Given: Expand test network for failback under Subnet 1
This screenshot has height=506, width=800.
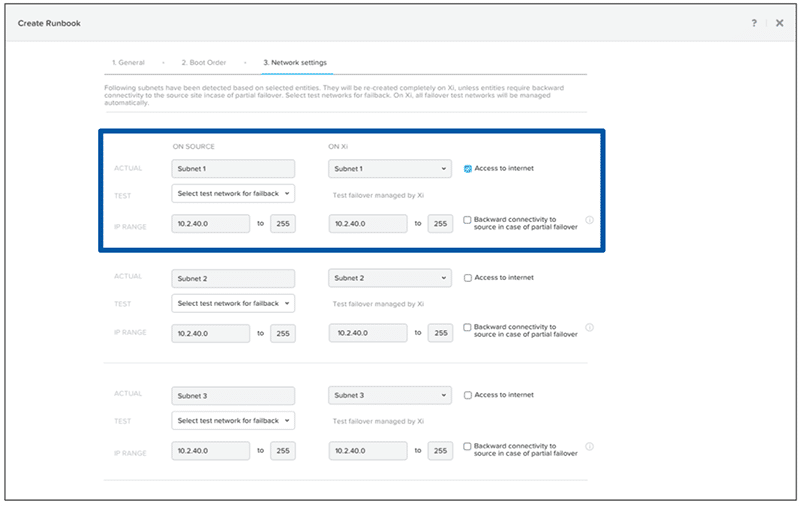Looking at the screenshot, I should [x=233, y=193].
